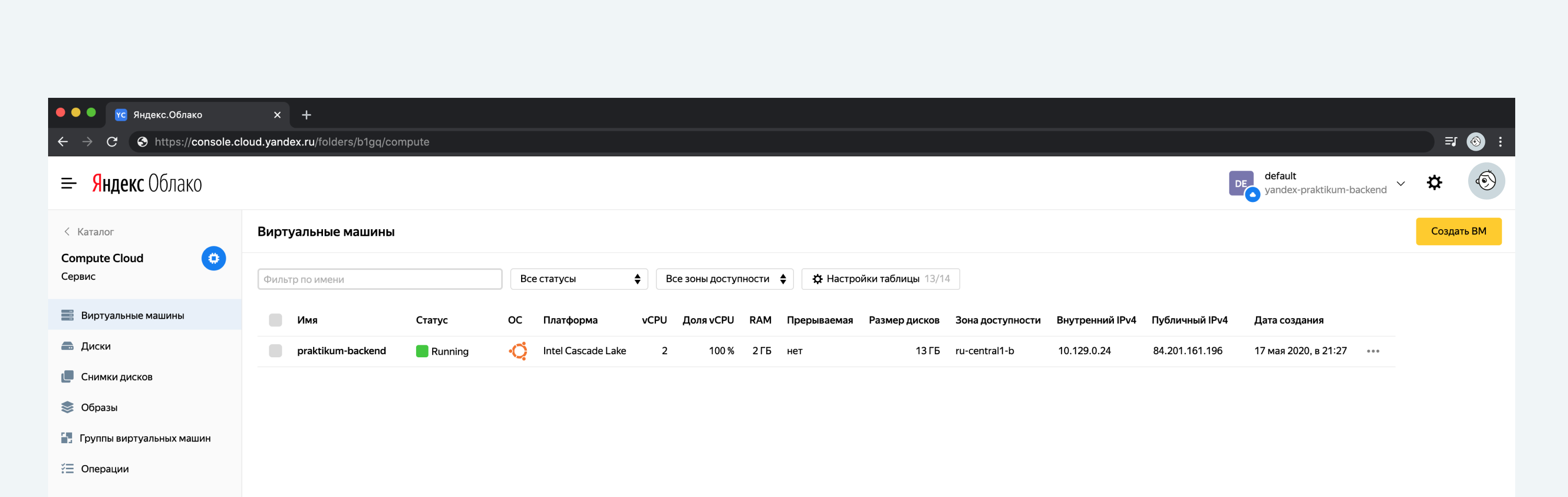Click the vCPU column header

click(x=654, y=320)
